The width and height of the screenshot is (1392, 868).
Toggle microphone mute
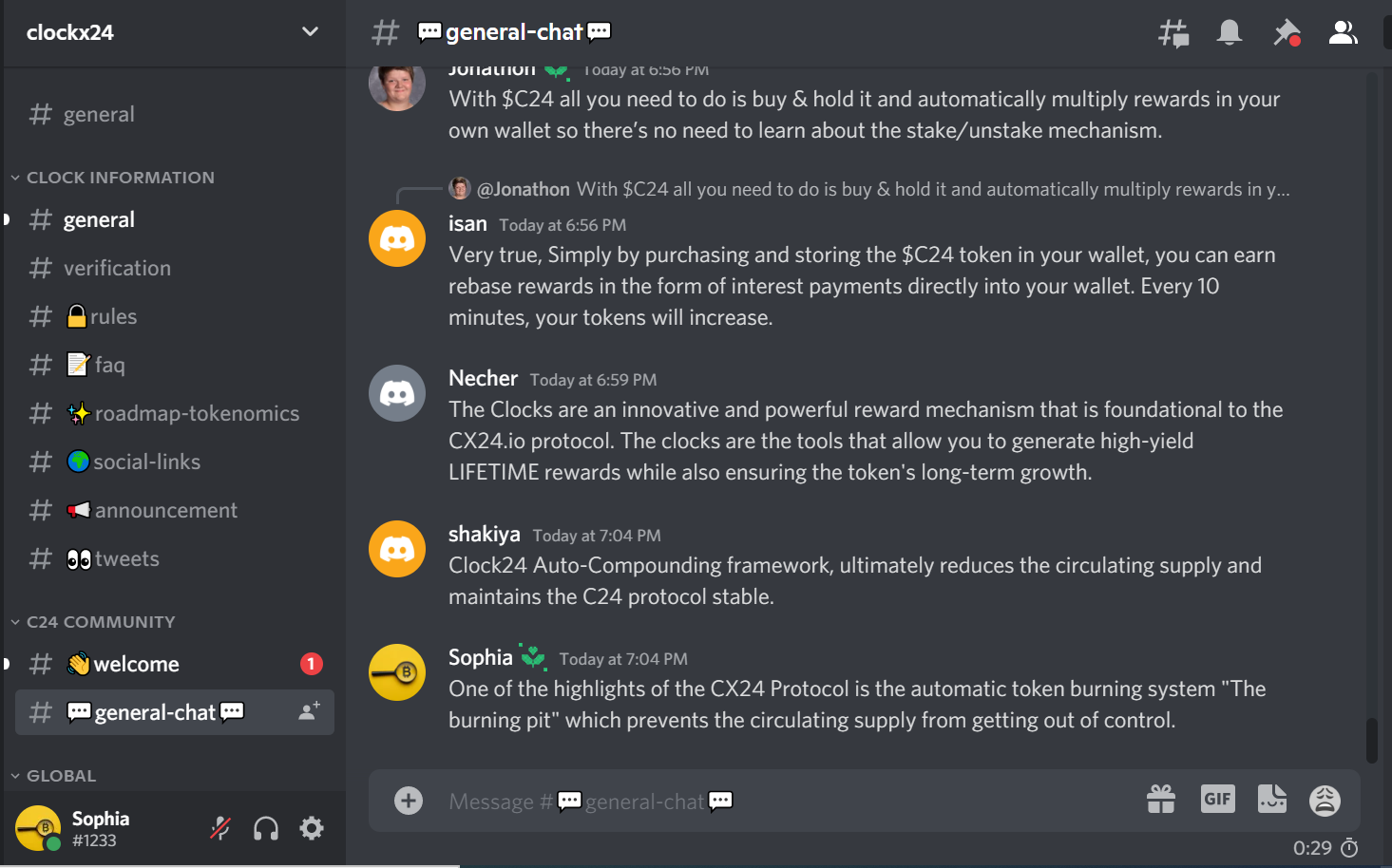[x=220, y=828]
